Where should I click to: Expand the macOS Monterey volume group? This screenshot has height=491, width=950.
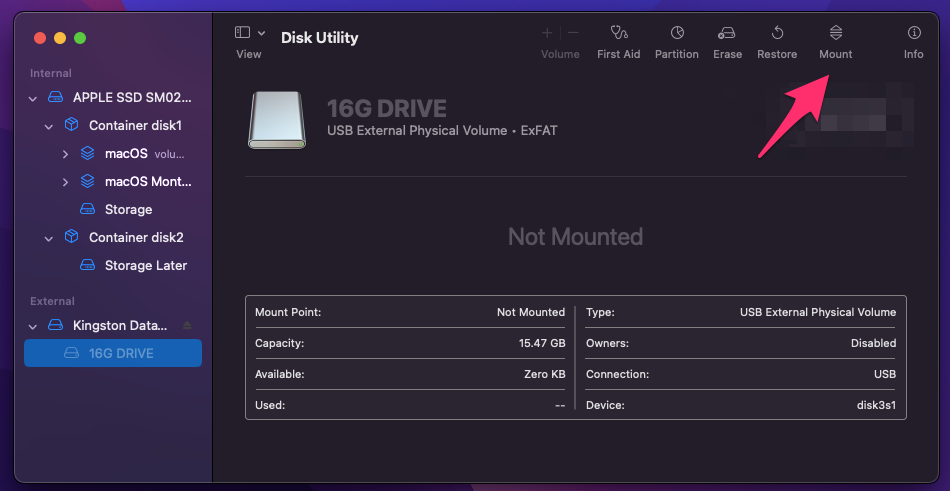tap(65, 182)
